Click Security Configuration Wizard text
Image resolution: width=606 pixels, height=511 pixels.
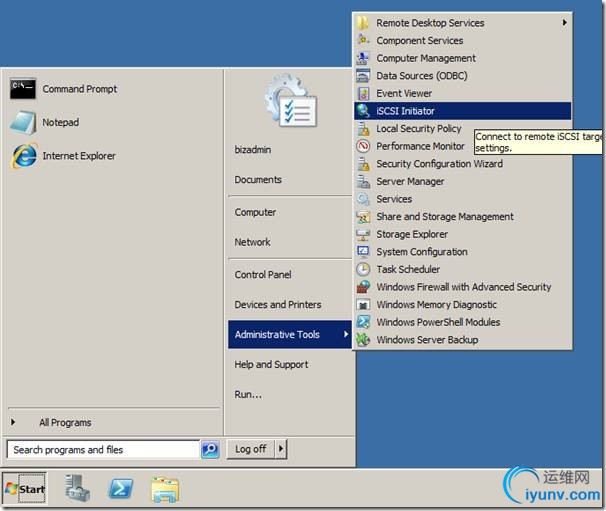click(439, 164)
